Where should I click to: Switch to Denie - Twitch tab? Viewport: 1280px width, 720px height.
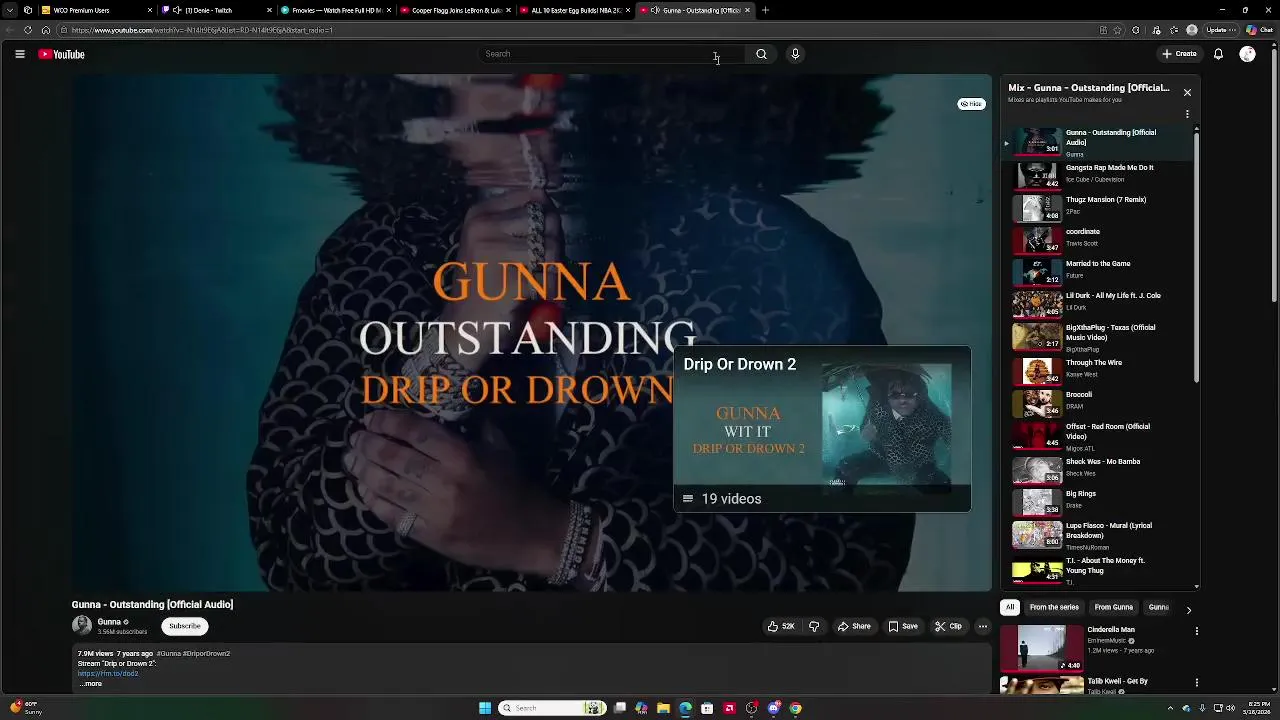click(x=216, y=10)
